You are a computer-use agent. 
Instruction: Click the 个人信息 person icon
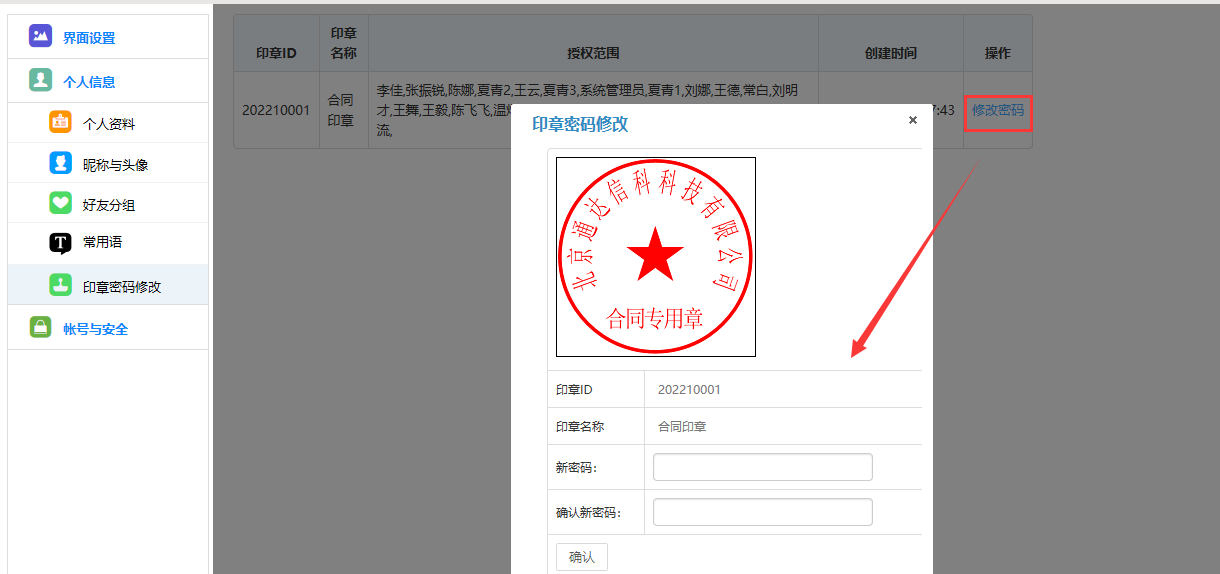[x=40, y=81]
